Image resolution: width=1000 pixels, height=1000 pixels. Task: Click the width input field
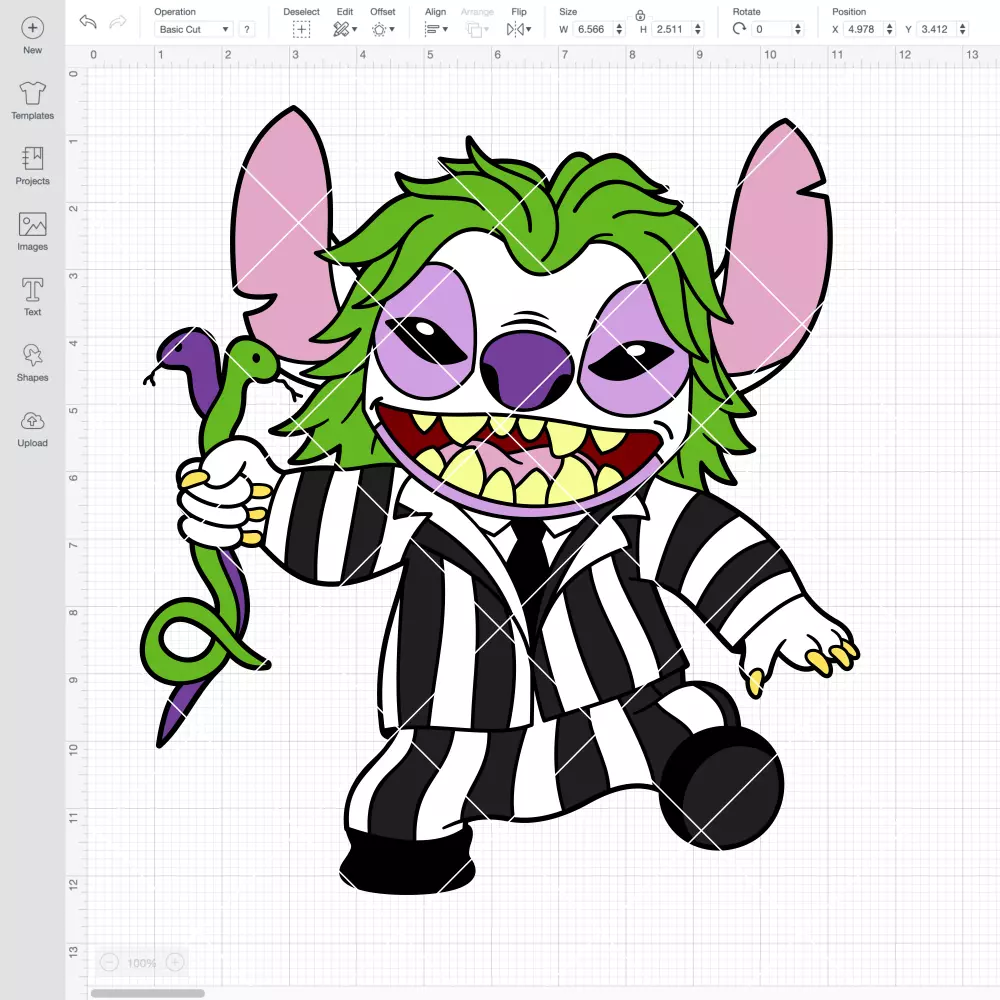click(x=592, y=29)
